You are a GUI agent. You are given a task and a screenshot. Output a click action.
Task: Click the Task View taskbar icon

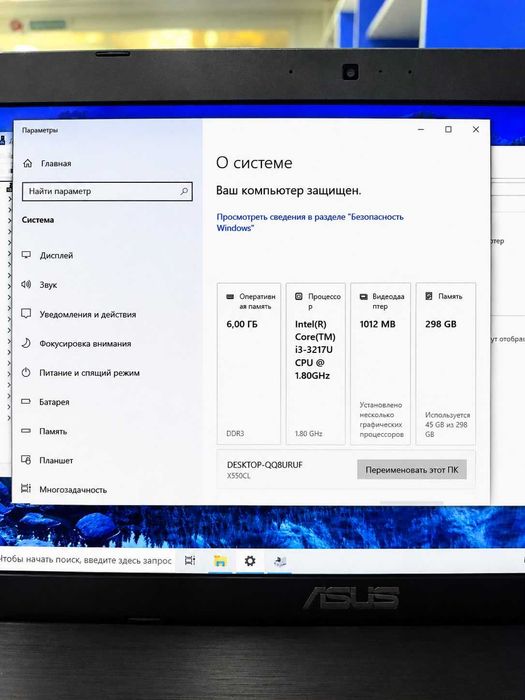[x=190, y=561]
